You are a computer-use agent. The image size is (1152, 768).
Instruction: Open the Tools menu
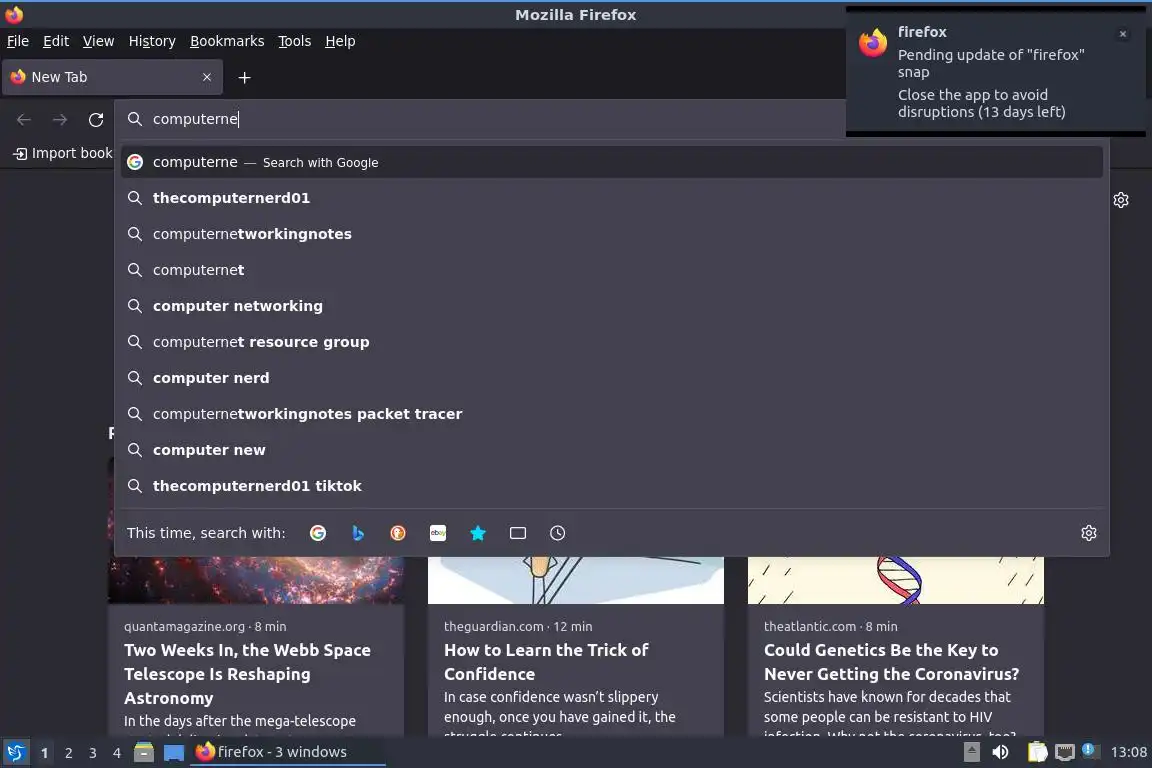(x=295, y=41)
